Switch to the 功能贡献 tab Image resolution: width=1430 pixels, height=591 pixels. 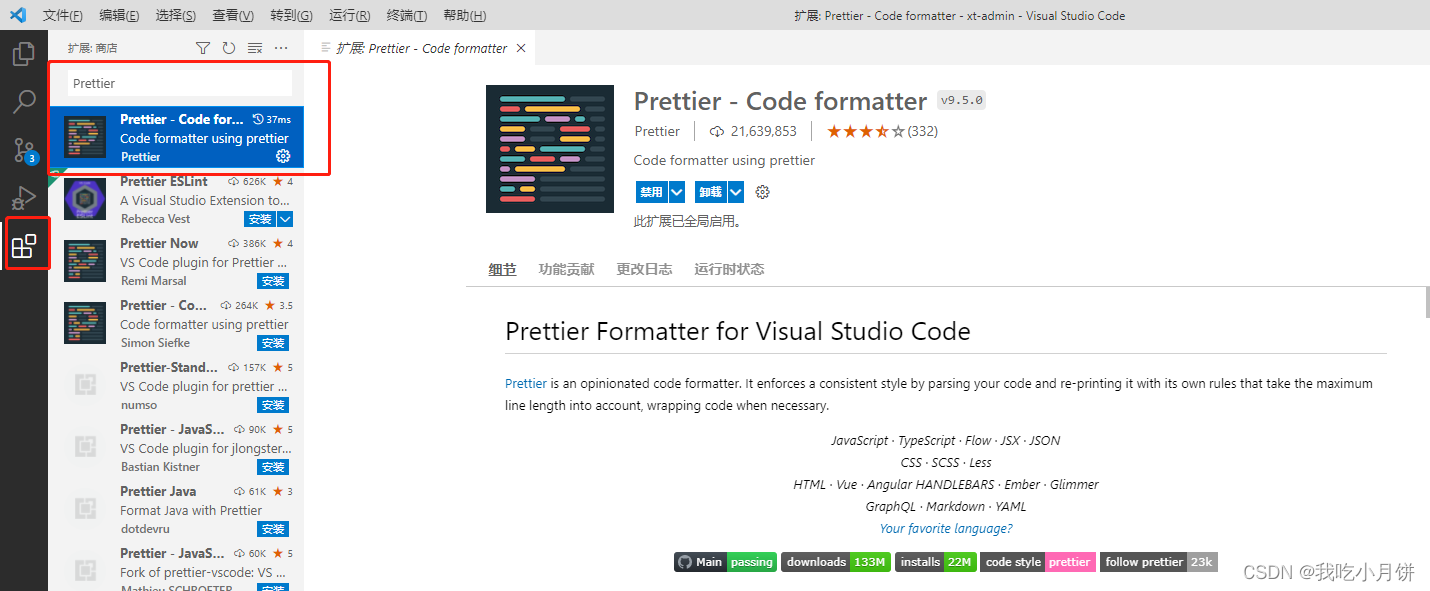tap(566, 269)
